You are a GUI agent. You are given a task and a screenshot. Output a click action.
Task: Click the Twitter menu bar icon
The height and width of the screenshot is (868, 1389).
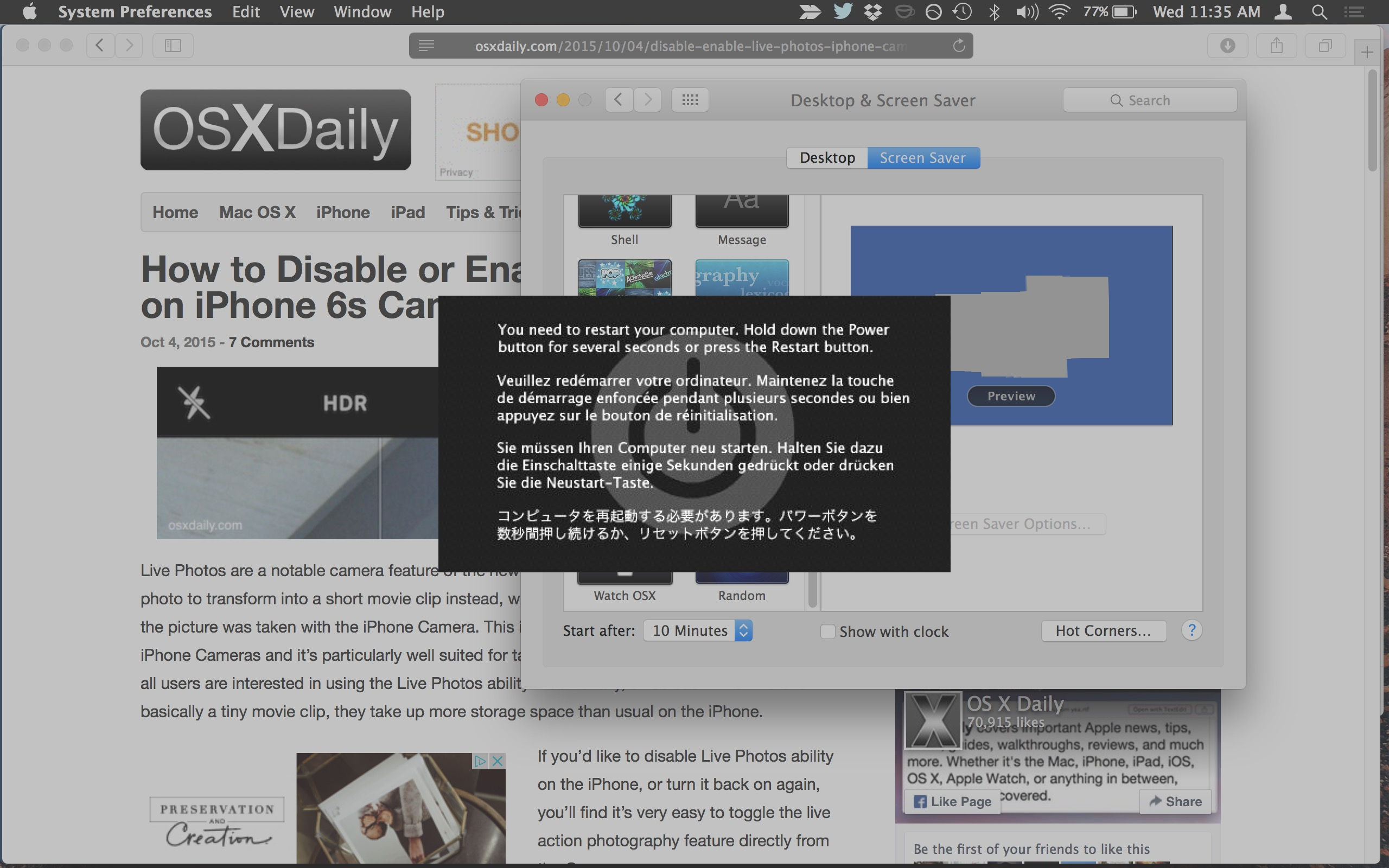point(843,11)
